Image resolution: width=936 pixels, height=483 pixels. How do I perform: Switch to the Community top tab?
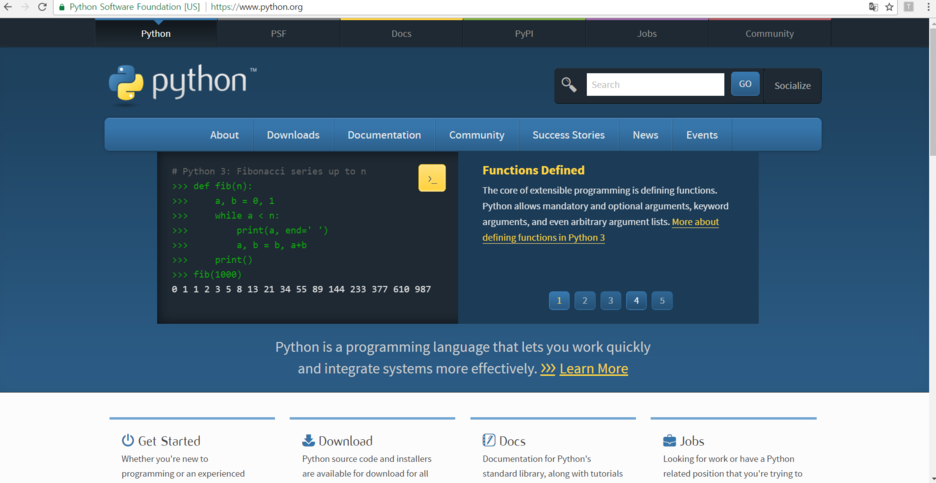click(769, 33)
